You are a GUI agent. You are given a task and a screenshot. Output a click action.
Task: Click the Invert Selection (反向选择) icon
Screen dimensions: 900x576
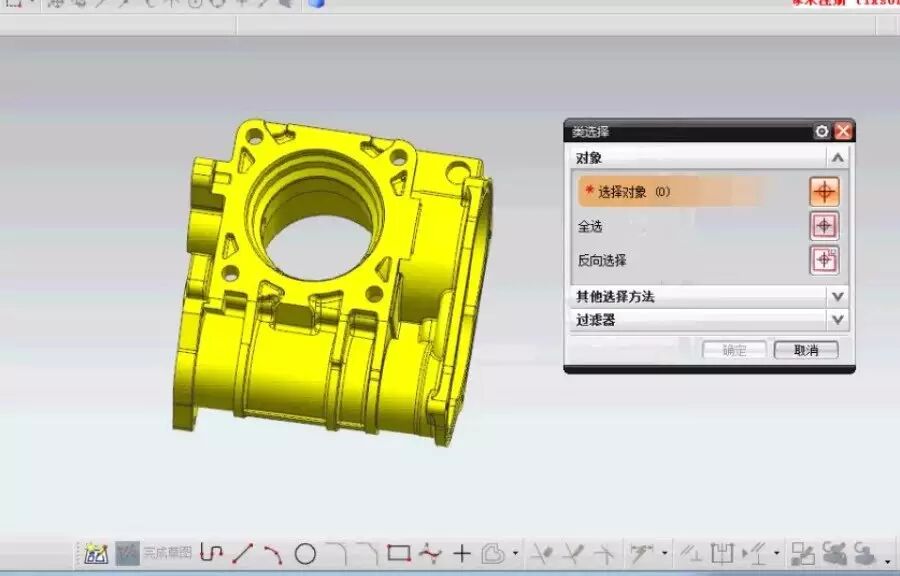(824, 260)
